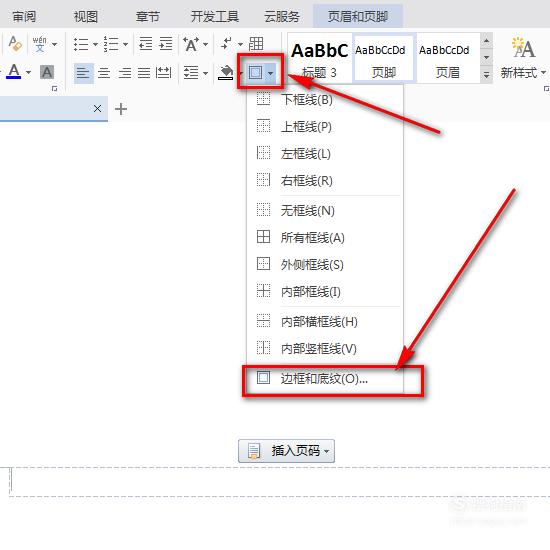Open the 审阅 tab
The image size is (550, 550).
tap(24, 16)
